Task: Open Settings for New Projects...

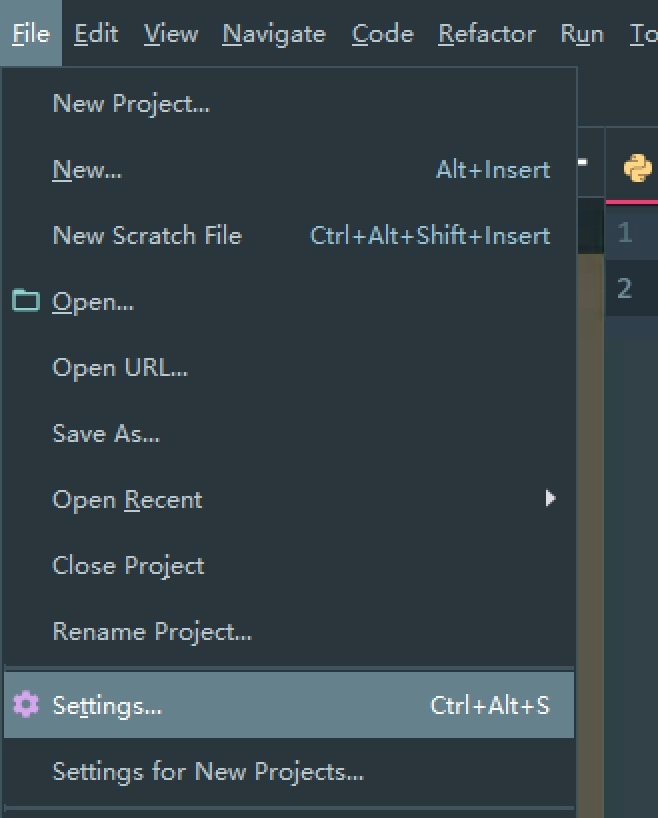Action: click(x=208, y=772)
